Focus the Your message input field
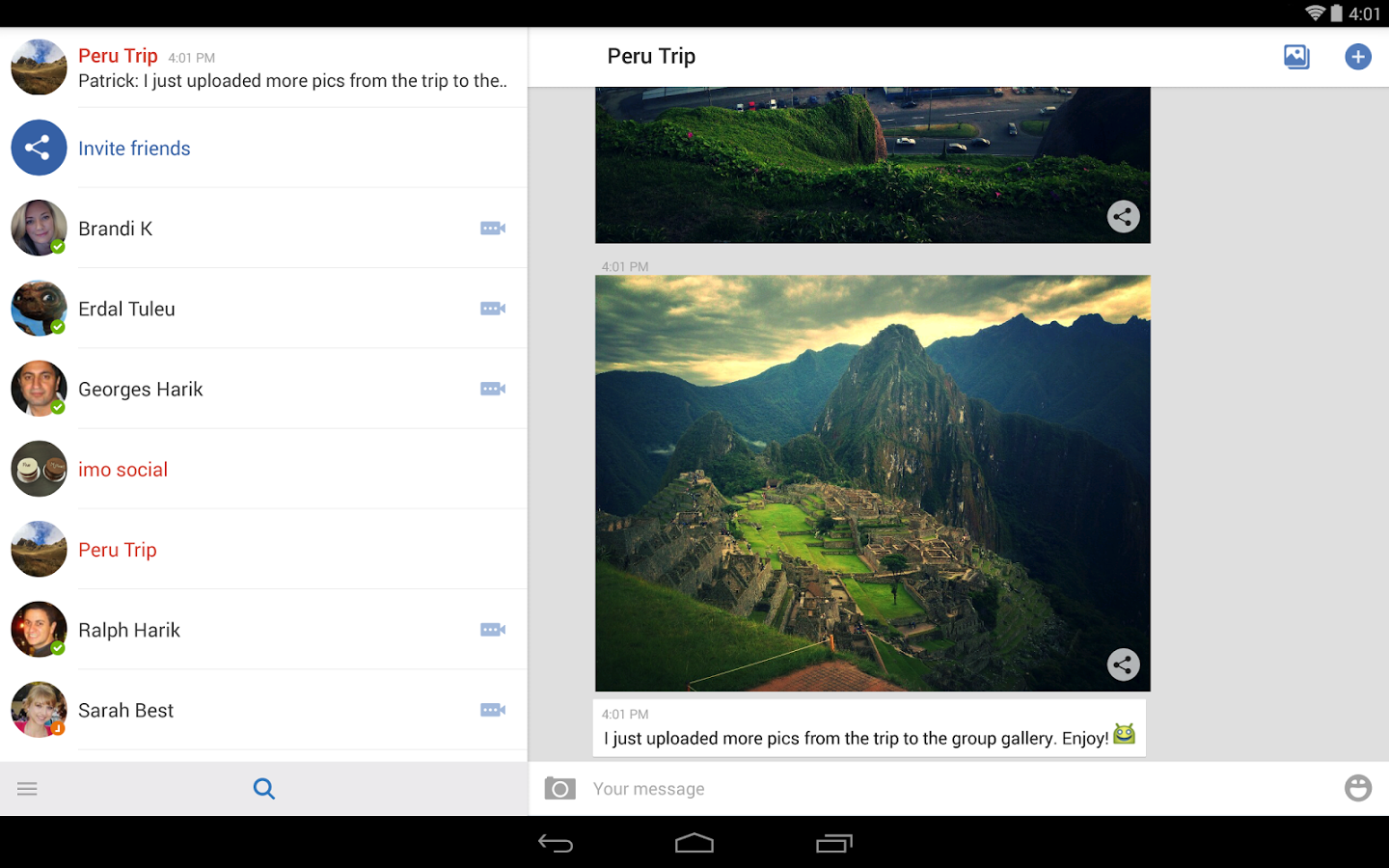The image size is (1389, 868). pyautogui.click(x=960, y=789)
